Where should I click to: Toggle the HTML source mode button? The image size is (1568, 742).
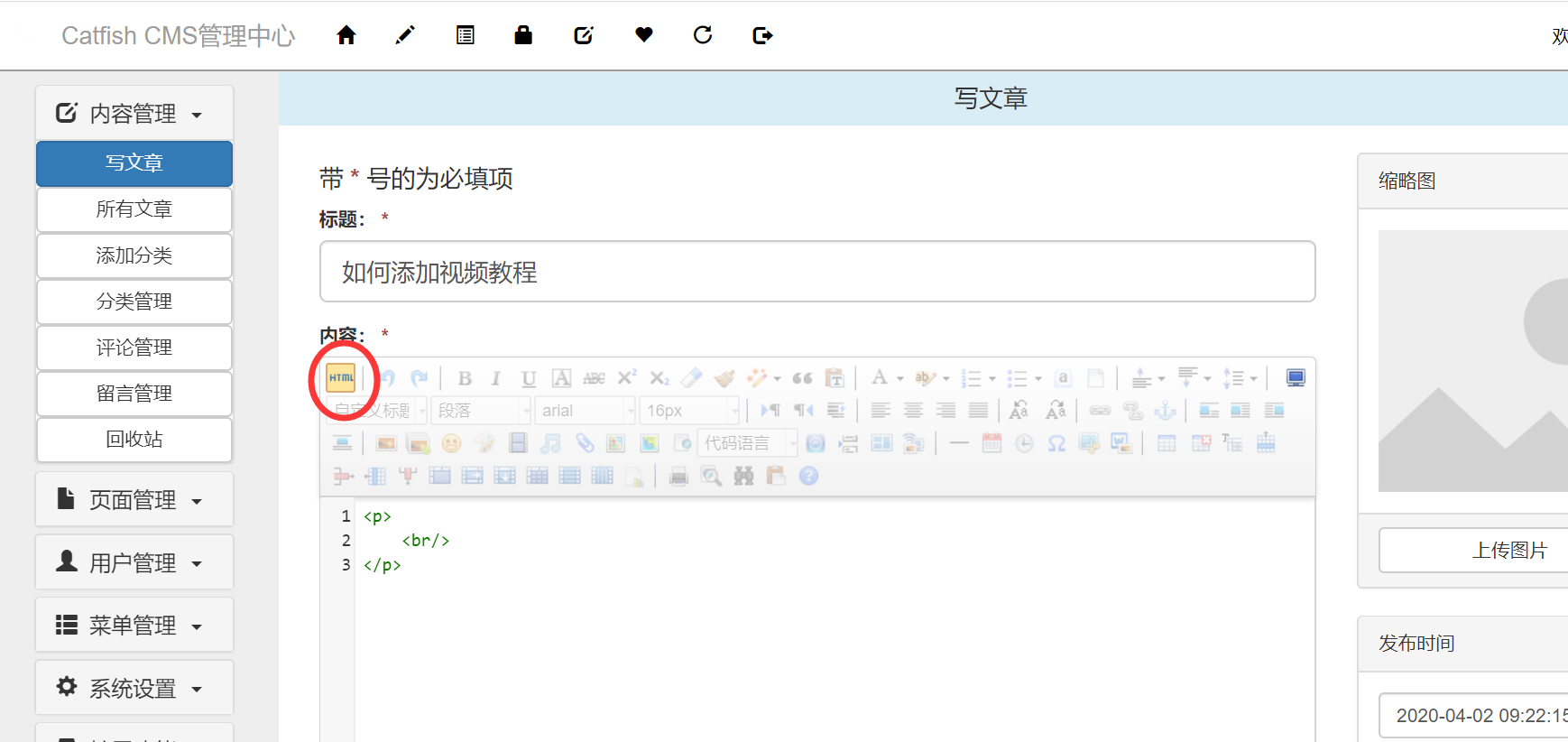[x=341, y=378]
